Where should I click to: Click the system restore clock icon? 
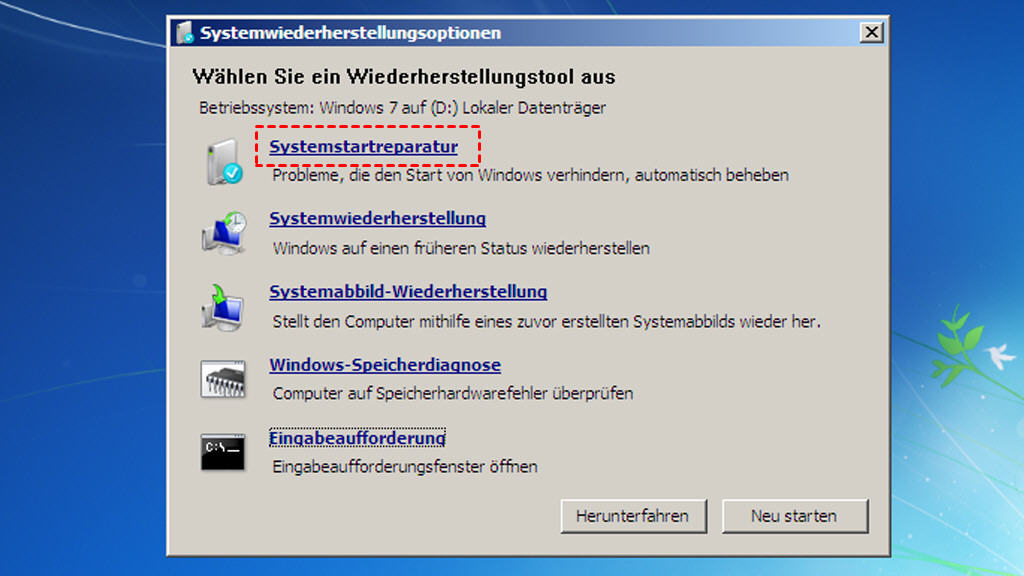[x=224, y=232]
